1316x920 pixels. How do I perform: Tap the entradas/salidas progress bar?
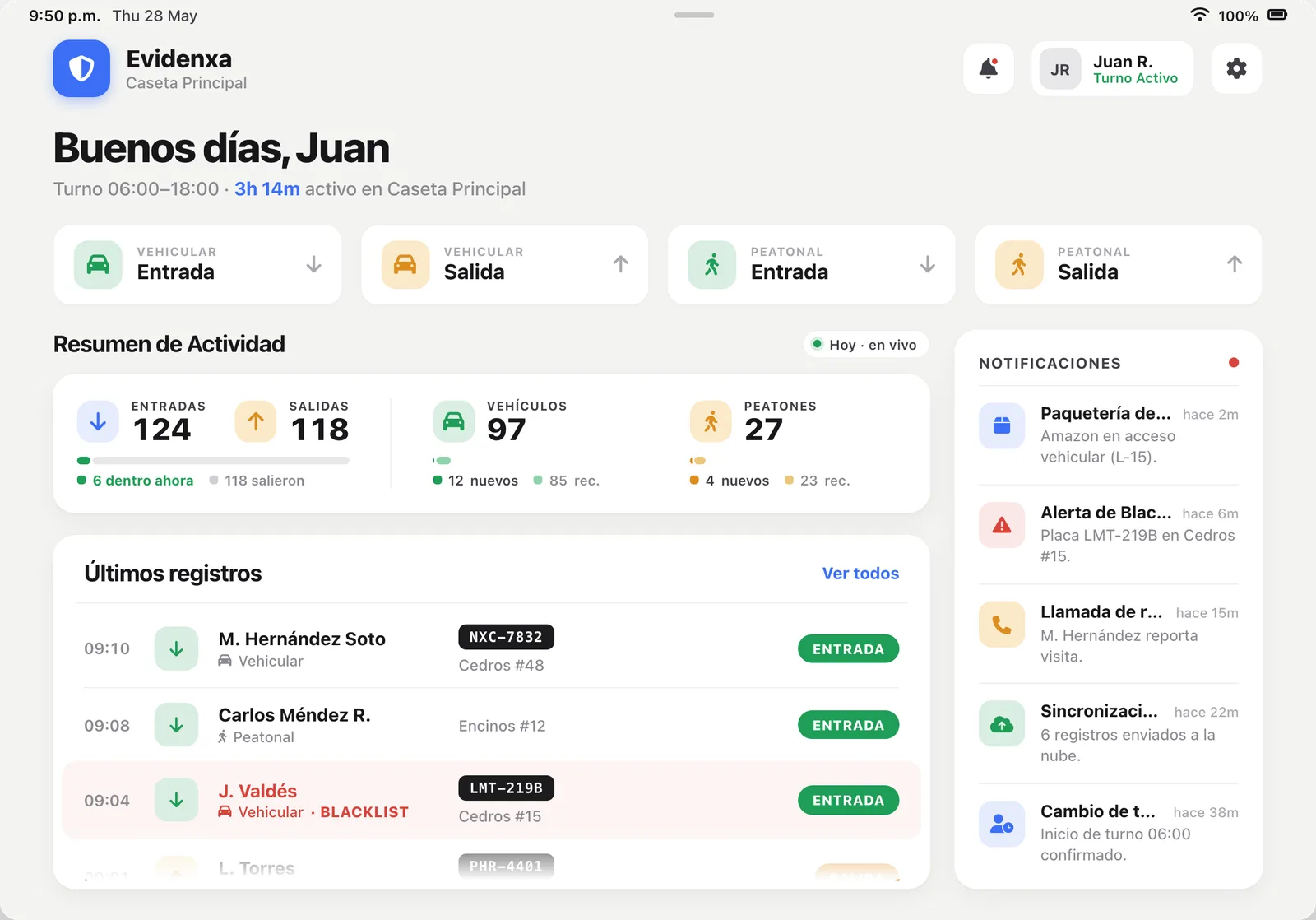214,461
